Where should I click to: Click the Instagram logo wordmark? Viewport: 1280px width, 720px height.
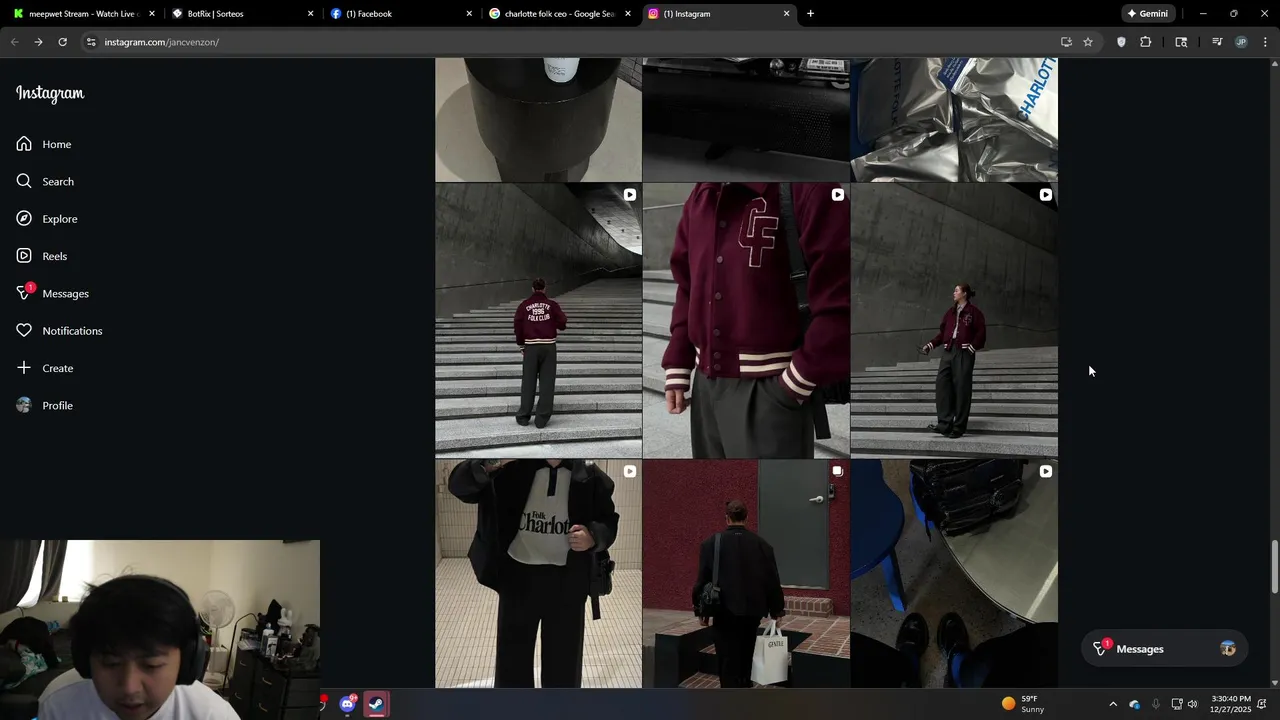[50, 94]
